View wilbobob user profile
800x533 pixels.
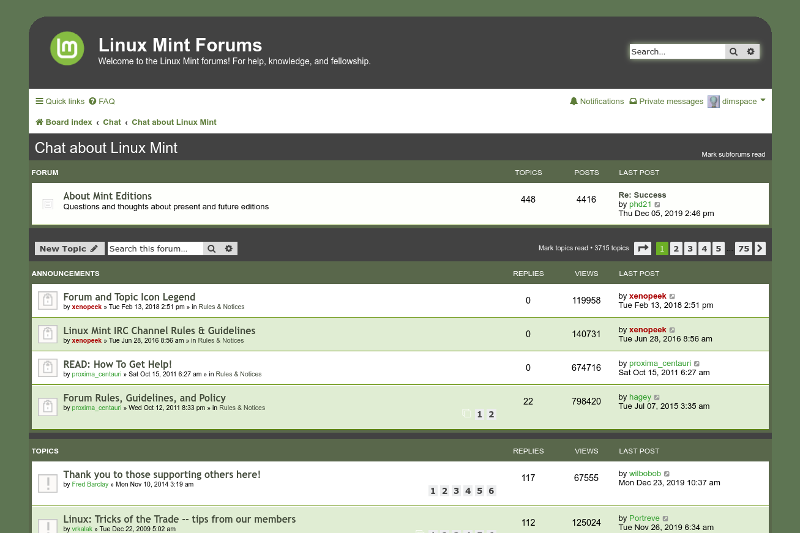[x=645, y=474]
